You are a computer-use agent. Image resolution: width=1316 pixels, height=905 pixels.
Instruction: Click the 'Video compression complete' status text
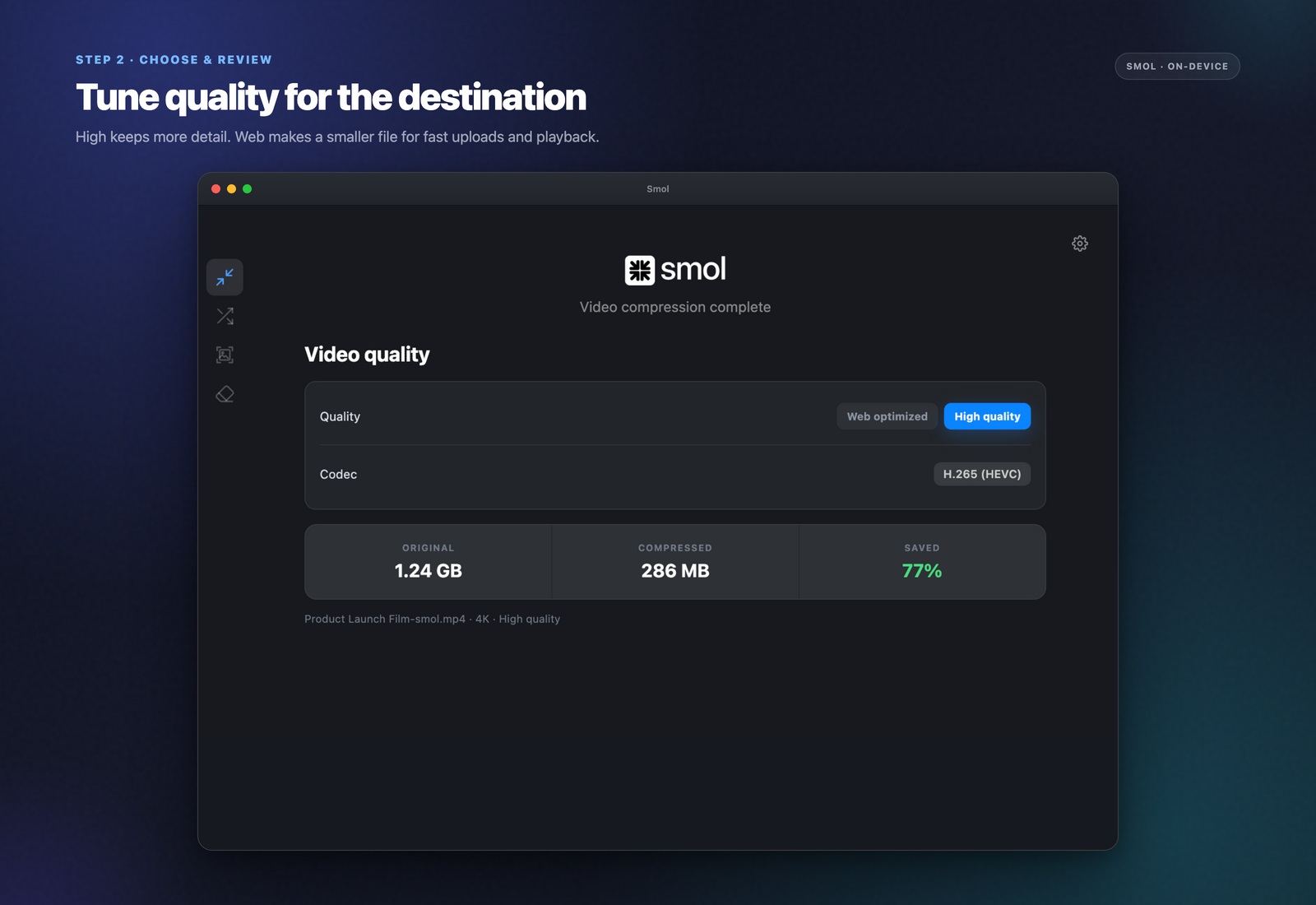pyautogui.click(x=675, y=307)
